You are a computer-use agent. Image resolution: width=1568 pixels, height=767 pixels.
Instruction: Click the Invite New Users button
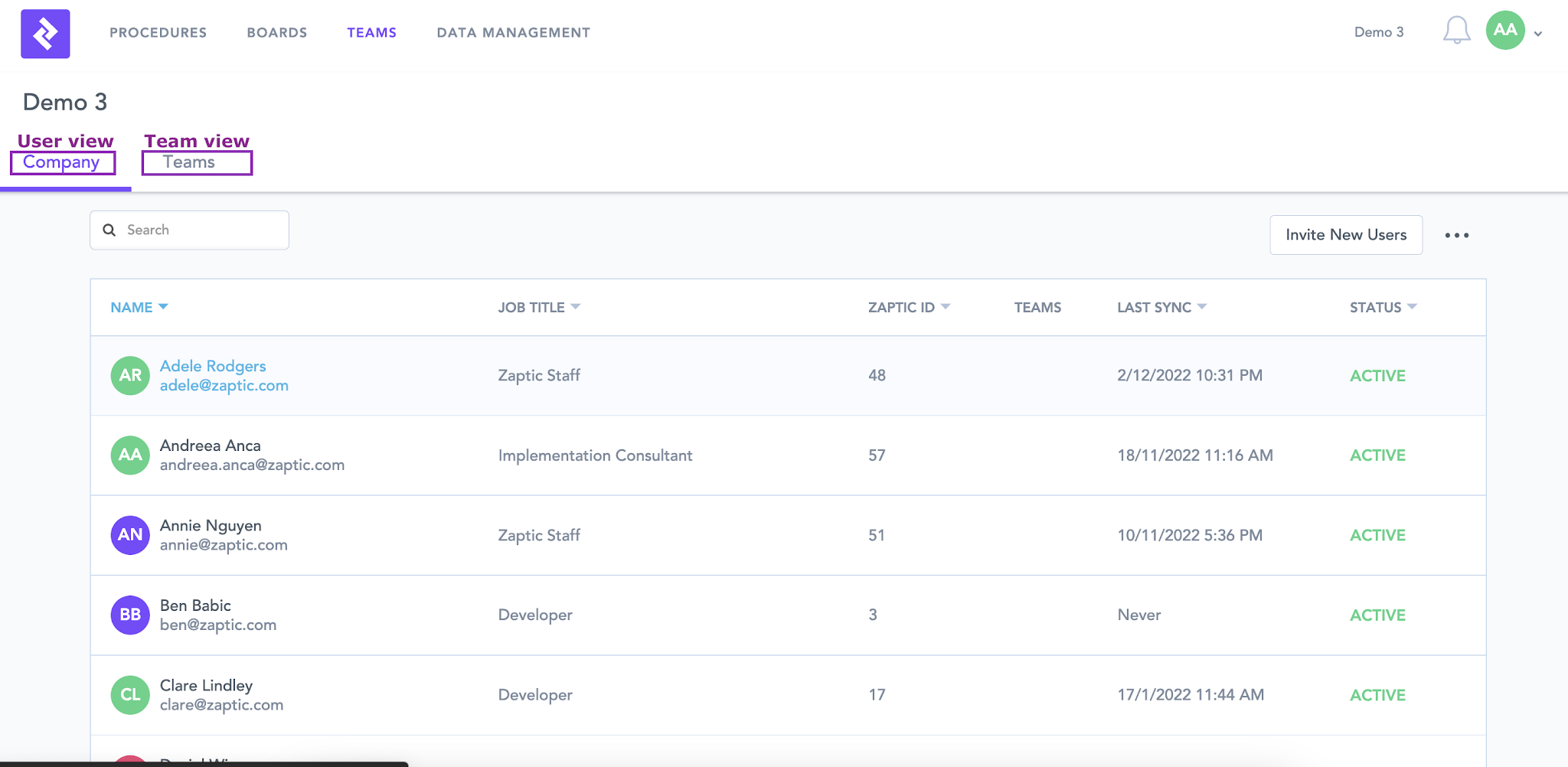[x=1346, y=235]
